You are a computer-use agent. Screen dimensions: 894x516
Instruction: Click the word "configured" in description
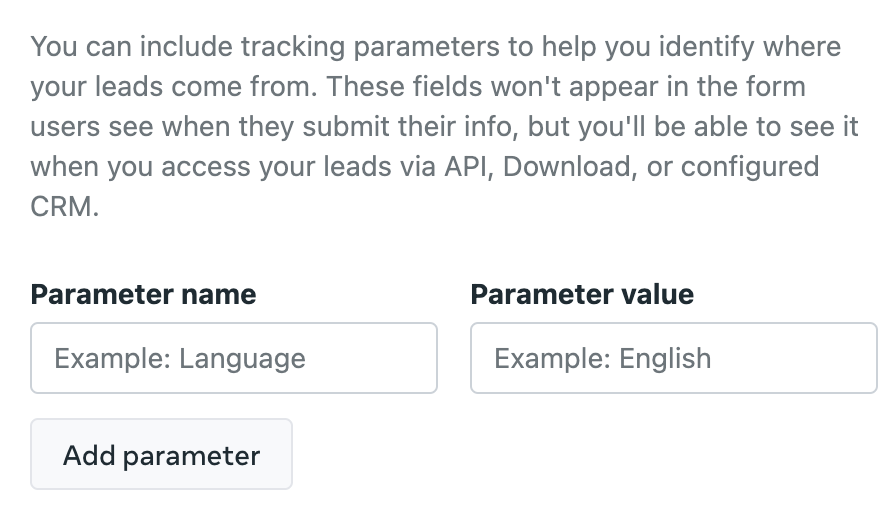coord(750,168)
